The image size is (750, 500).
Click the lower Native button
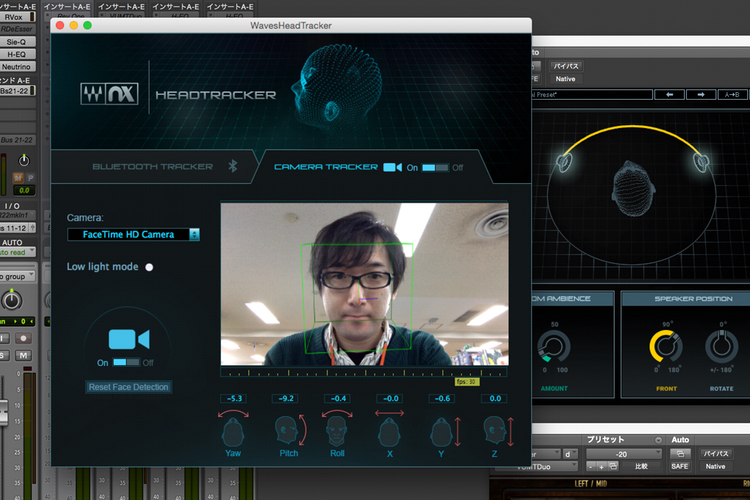pyautogui.click(x=716, y=466)
